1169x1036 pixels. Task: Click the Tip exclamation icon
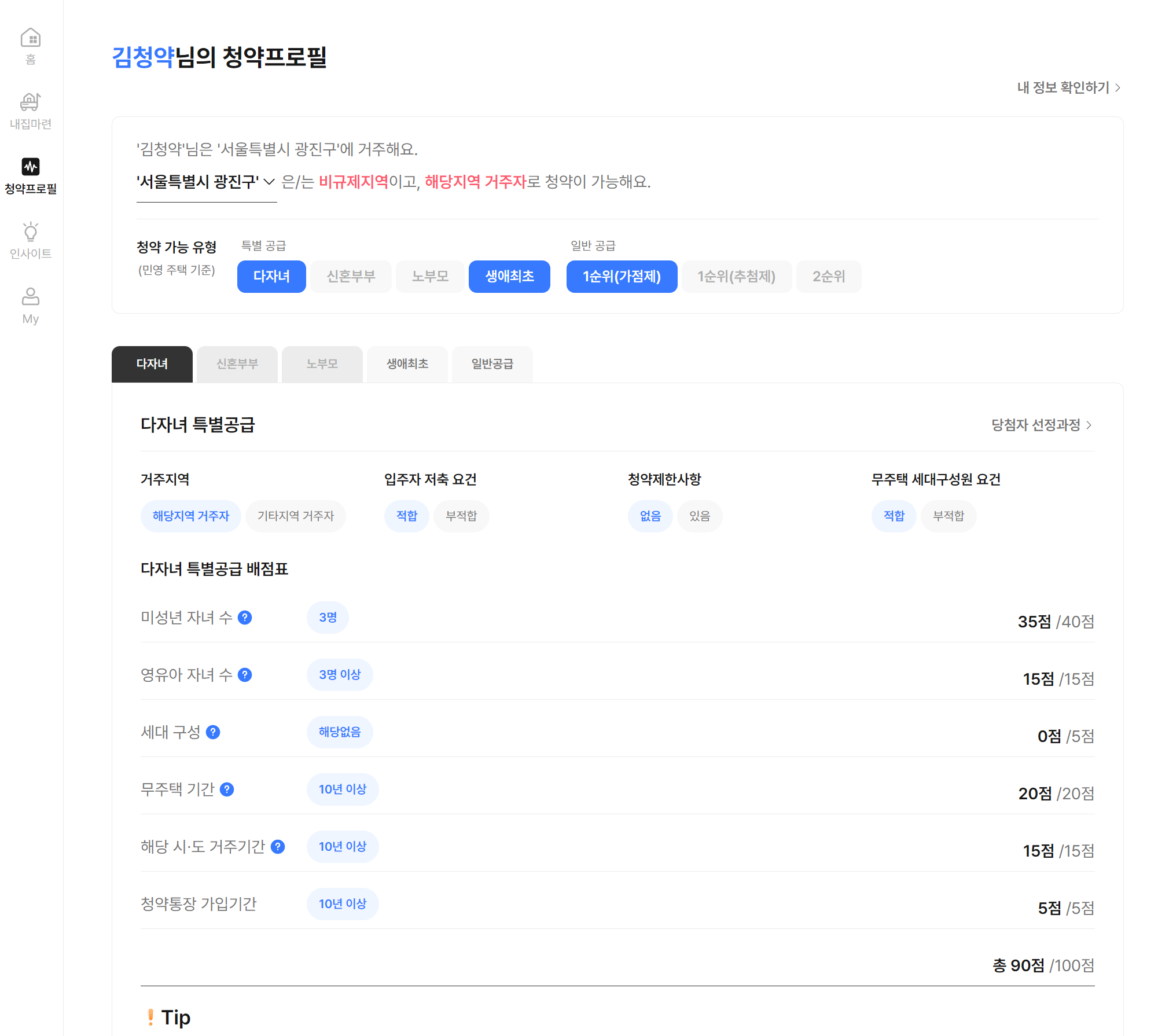150,1017
